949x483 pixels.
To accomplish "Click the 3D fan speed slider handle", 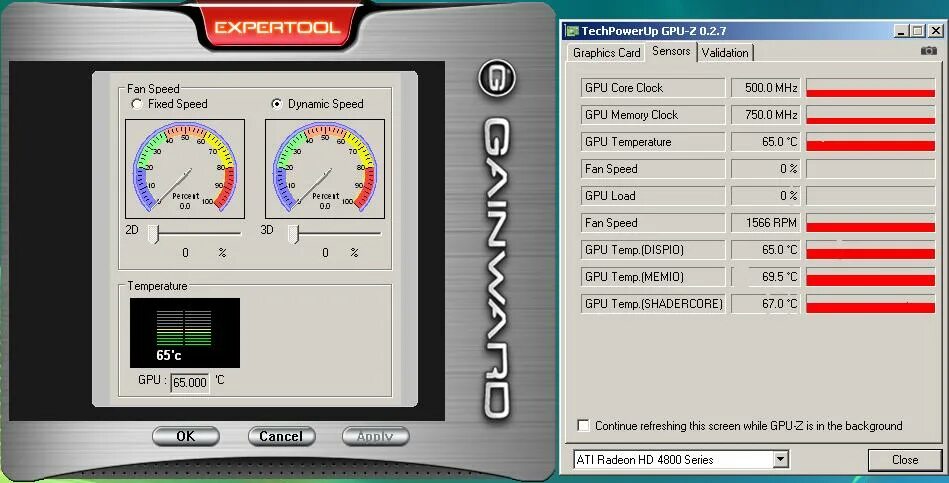I will pos(294,234).
